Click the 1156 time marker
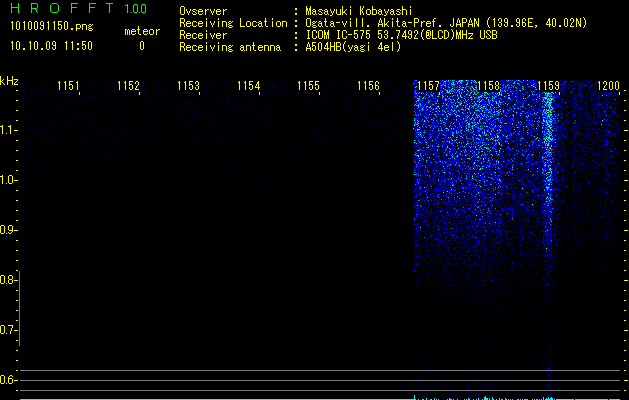Image resolution: width=629 pixels, height=400 pixels. click(368, 86)
